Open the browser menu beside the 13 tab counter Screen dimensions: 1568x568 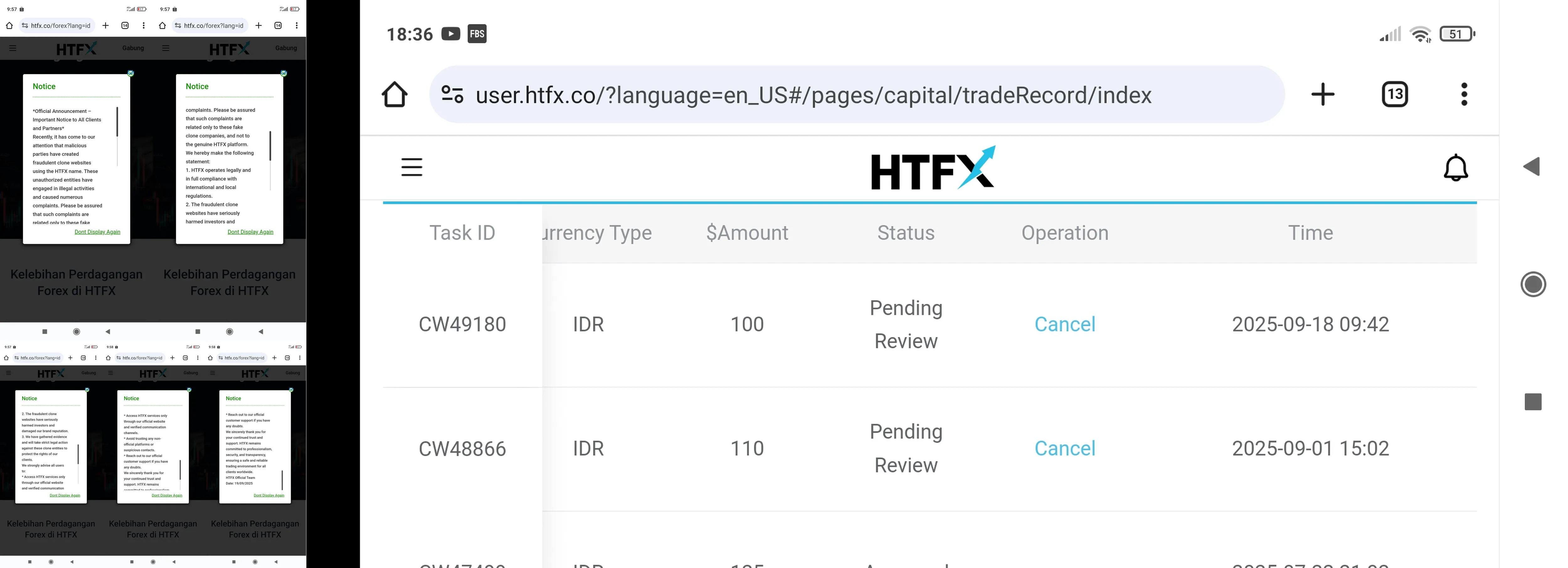click(x=1465, y=94)
